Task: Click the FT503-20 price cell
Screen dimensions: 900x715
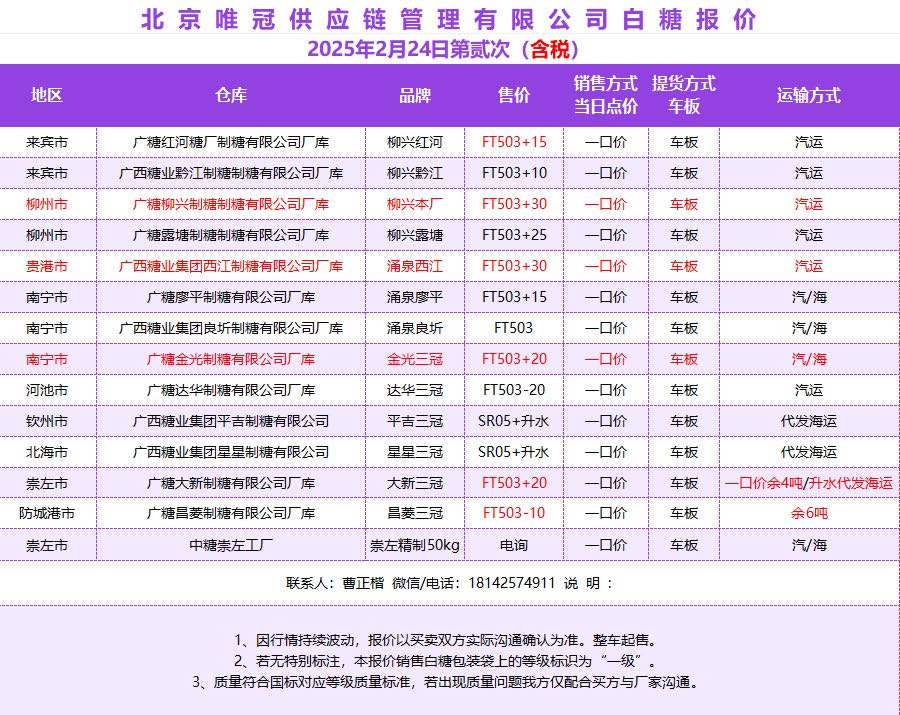Action: click(x=514, y=390)
